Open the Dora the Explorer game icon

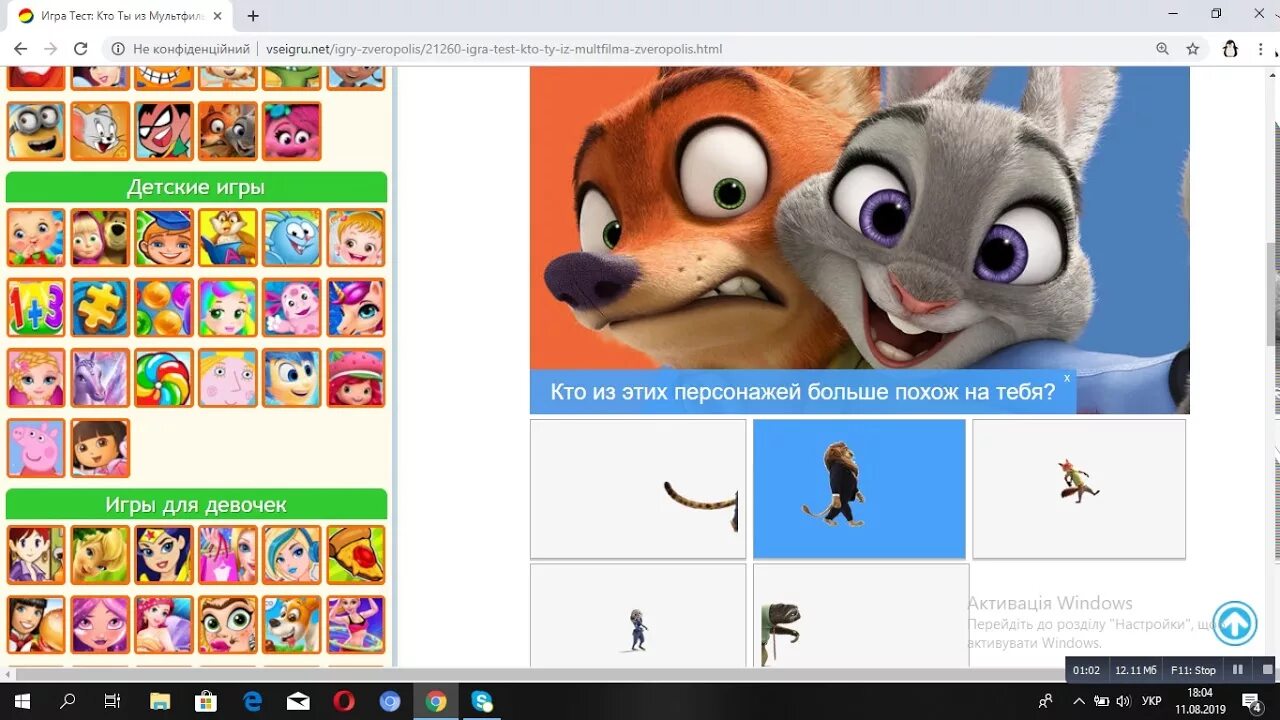point(100,448)
